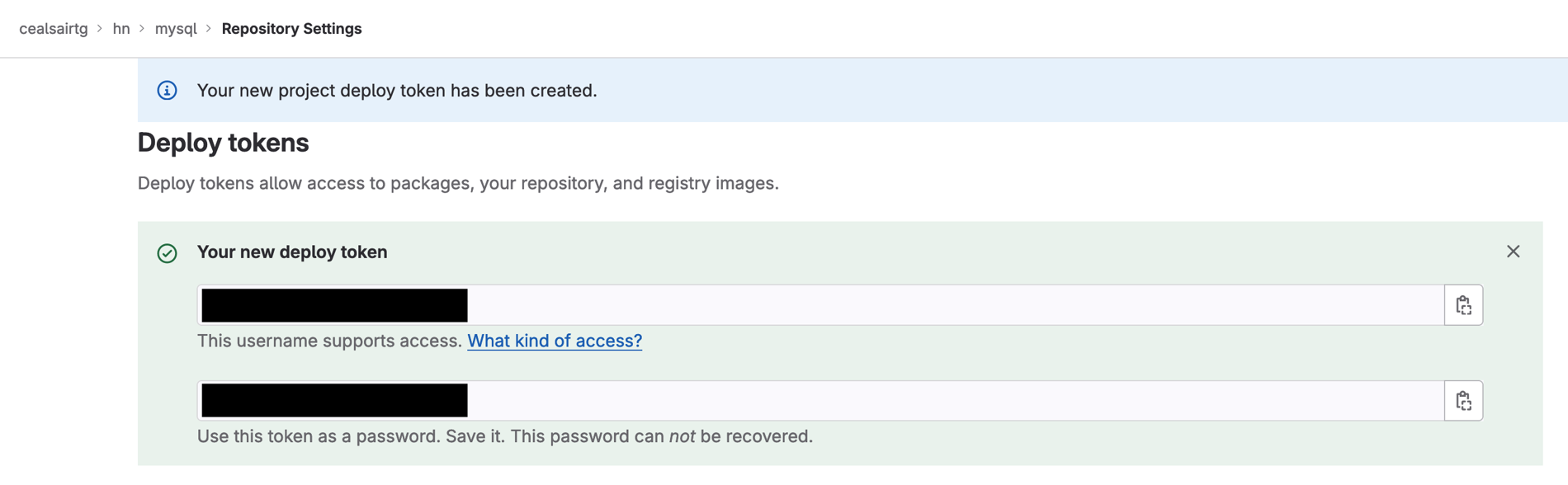The height and width of the screenshot is (485, 1568).
Task: Open the "What kind of access?" link
Action: pyautogui.click(x=554, y=341)
